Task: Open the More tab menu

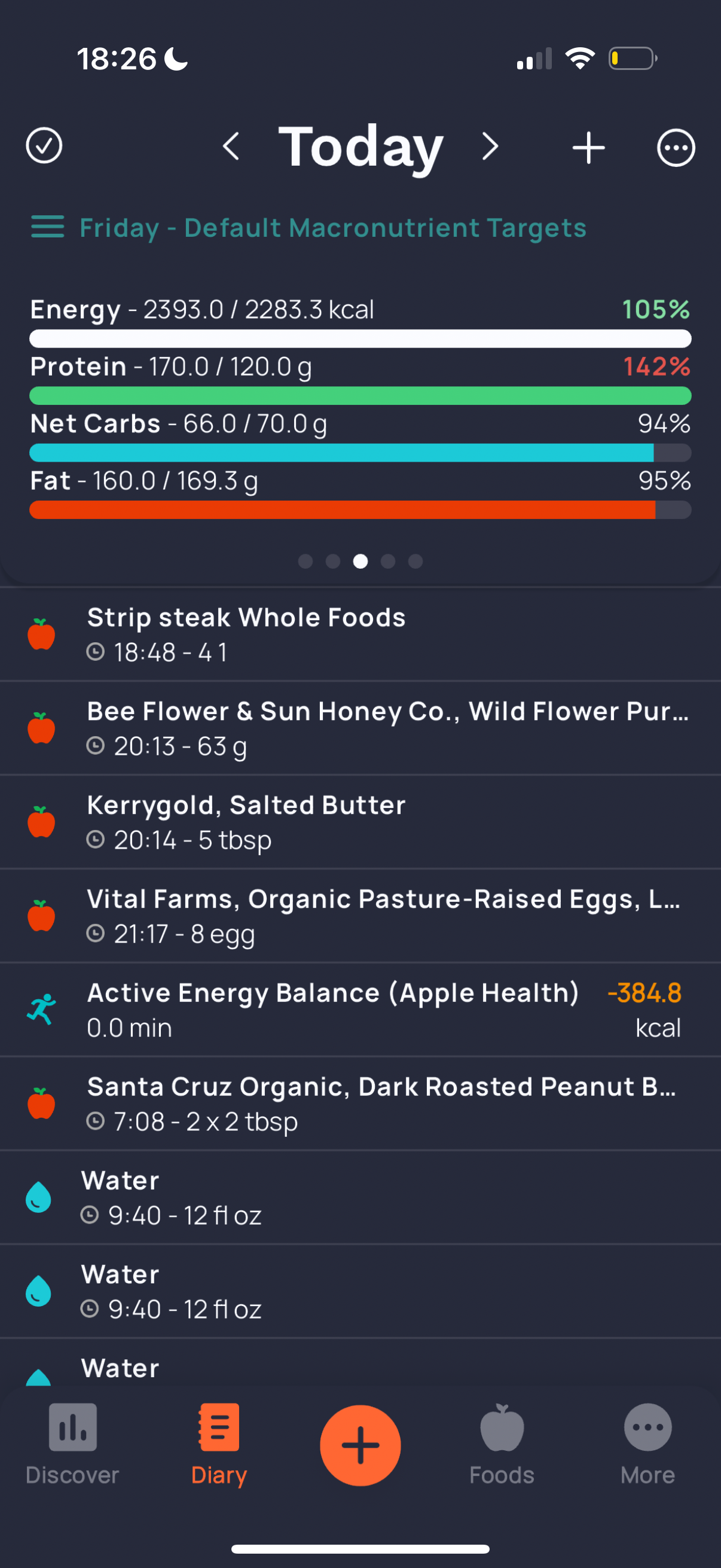Action: [647, 1445]
